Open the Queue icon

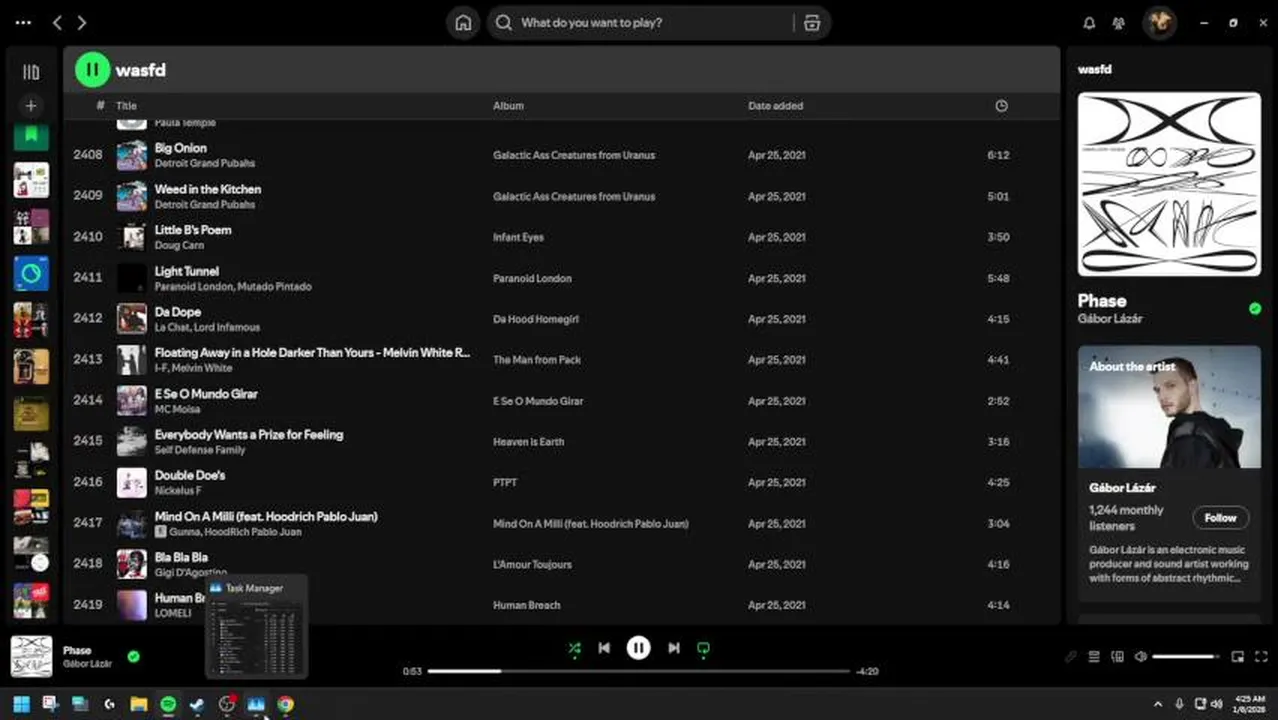1094,657
